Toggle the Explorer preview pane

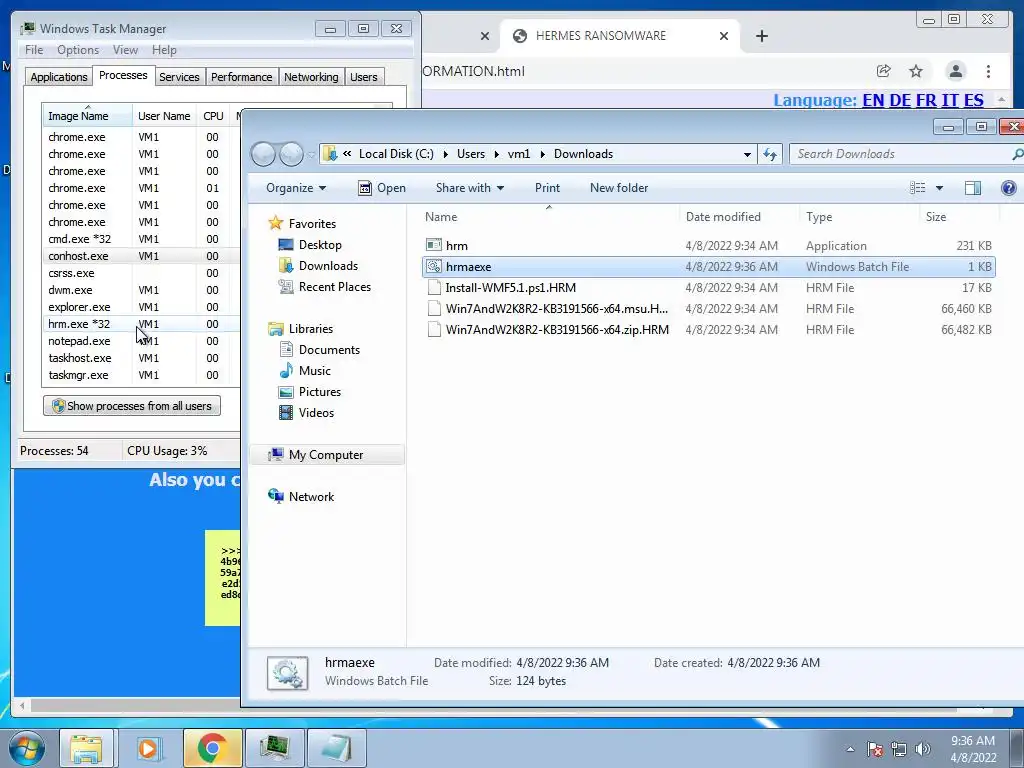972,188
